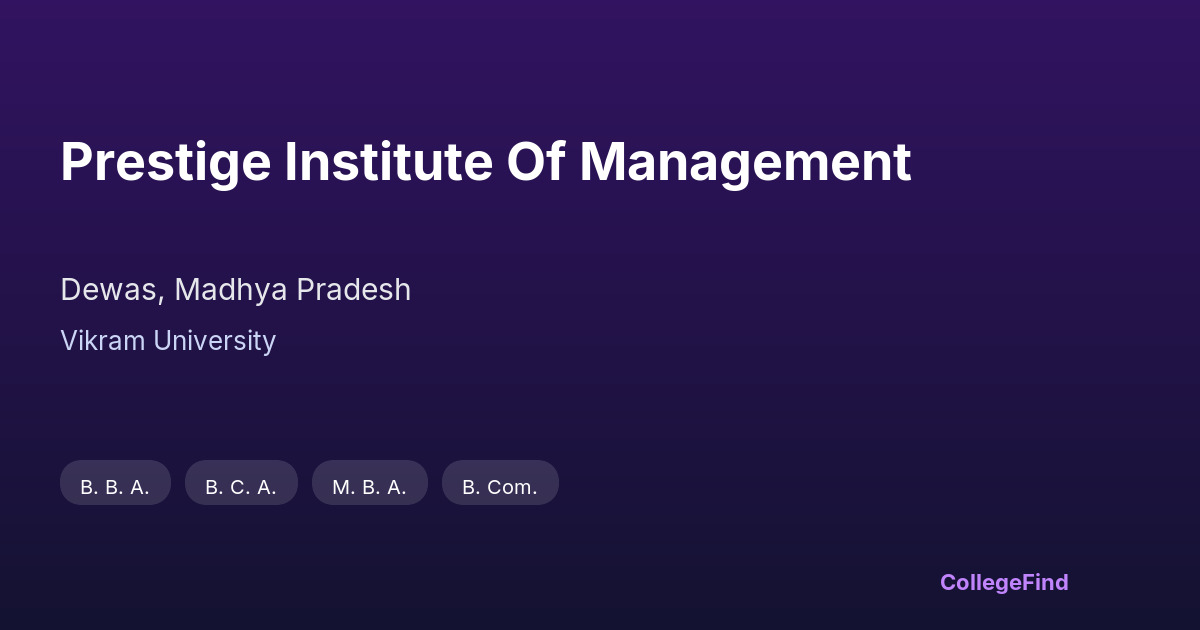Click the word Management in the heading
This screenshot has height=630, width=1200.
(745, 162)
